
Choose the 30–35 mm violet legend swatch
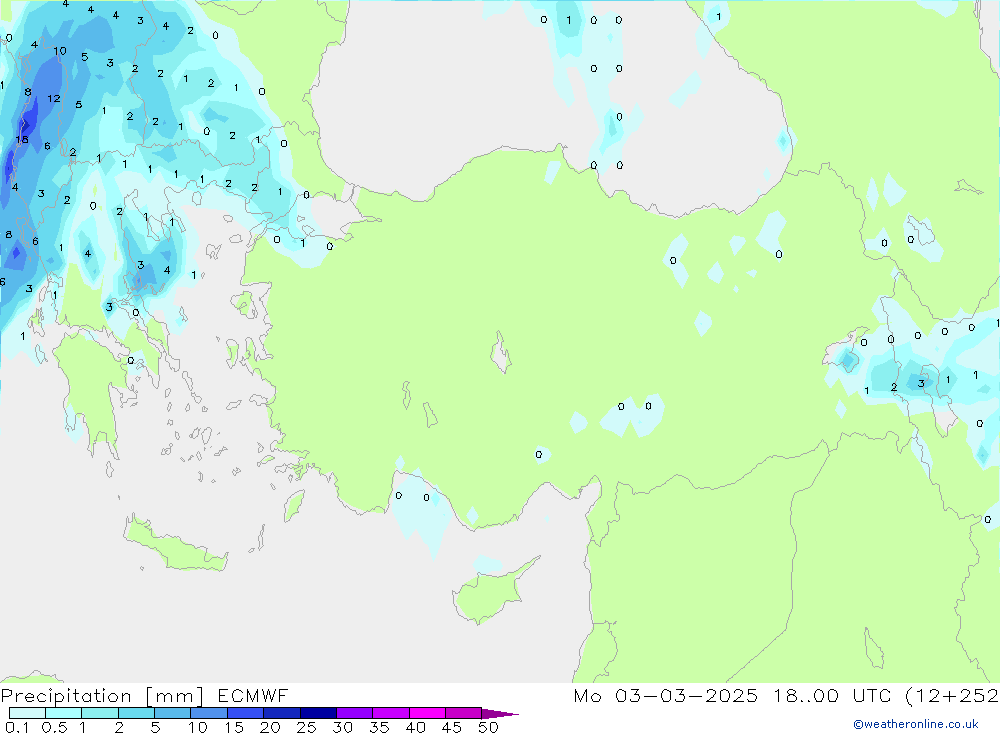pyautogui.click(x=354, y=713)
